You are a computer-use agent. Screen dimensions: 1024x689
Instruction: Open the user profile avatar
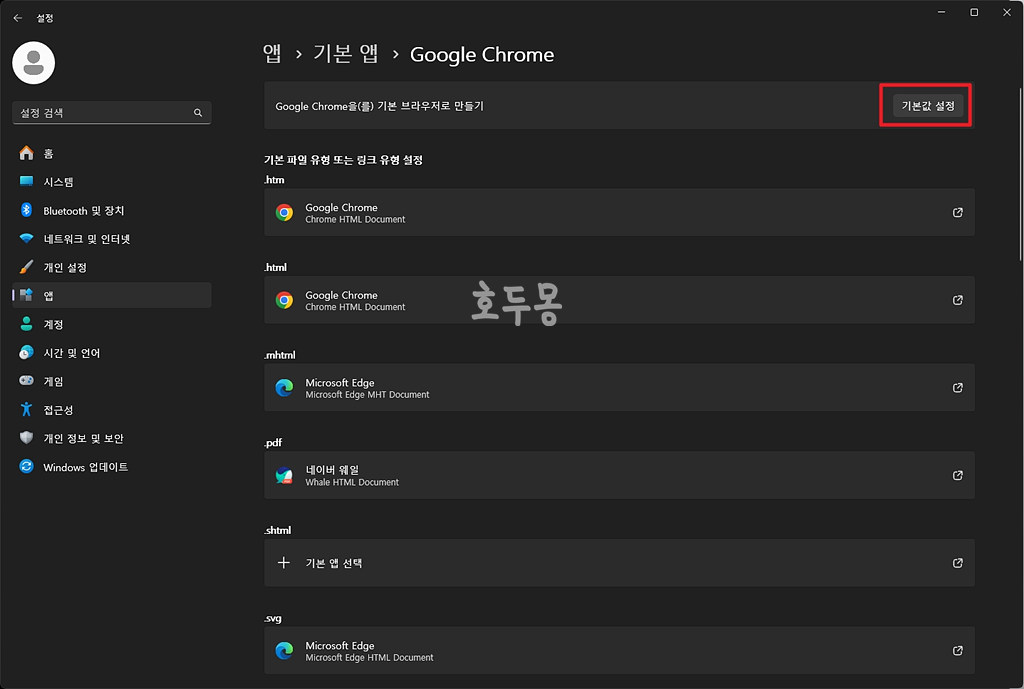(33, 63)
